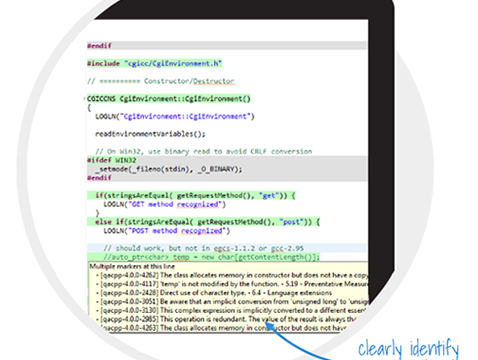Click "Multiple markers at this line" tooltip header
The image size is (478, 360).
[x=132, y=266]
